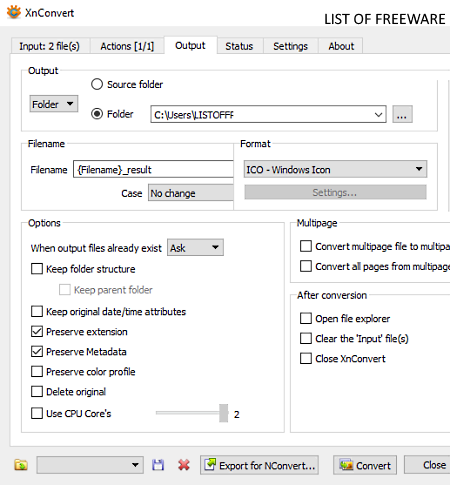Tick Clear the 'Input' file(s) checkbox
Viewport: 450px width, 485px height.
click(x=306, y=338)
